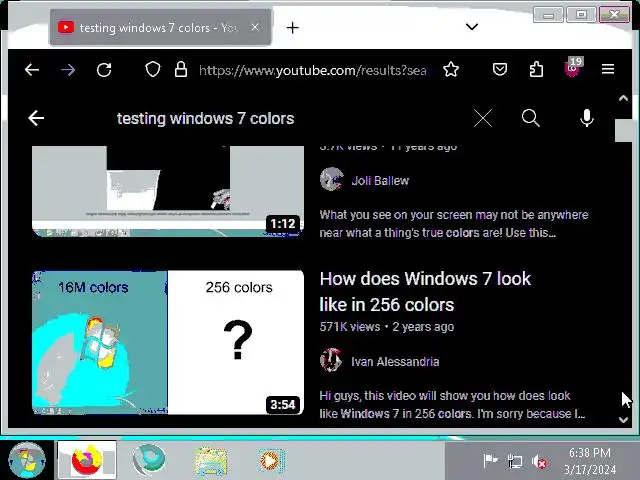Open the network status tray icon
The height and width of the screenshot is (480, 640).
pos(514,462)
